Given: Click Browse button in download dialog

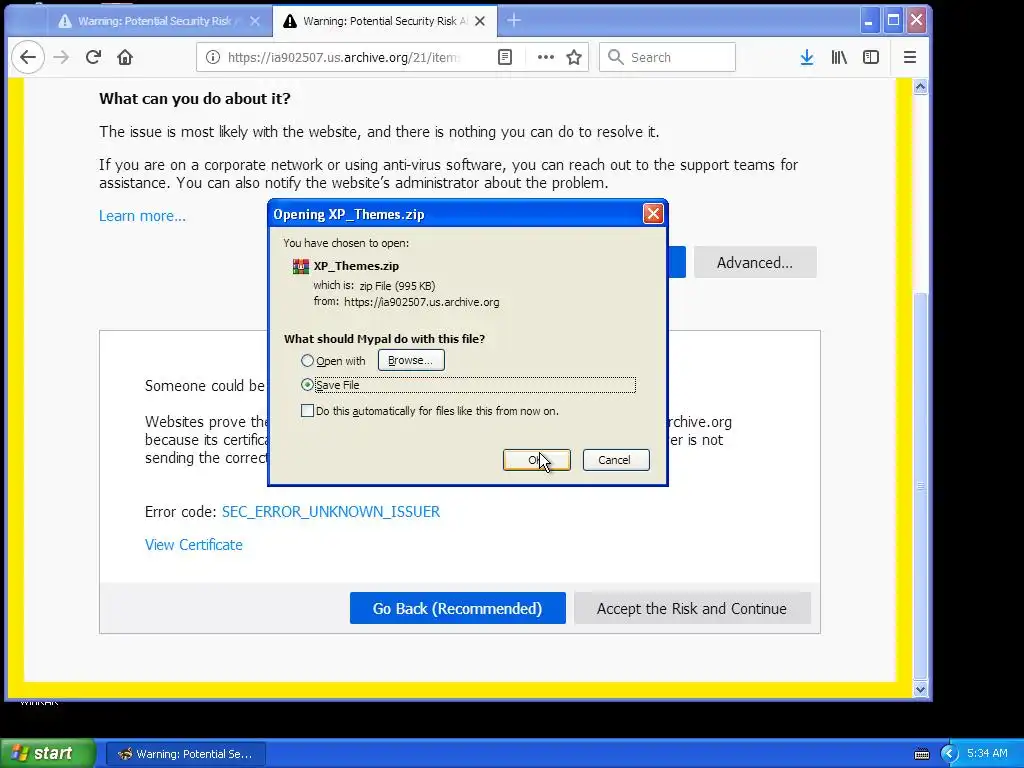Looking at the screenshot, I should pyautogui.click(x=411, y=360).
